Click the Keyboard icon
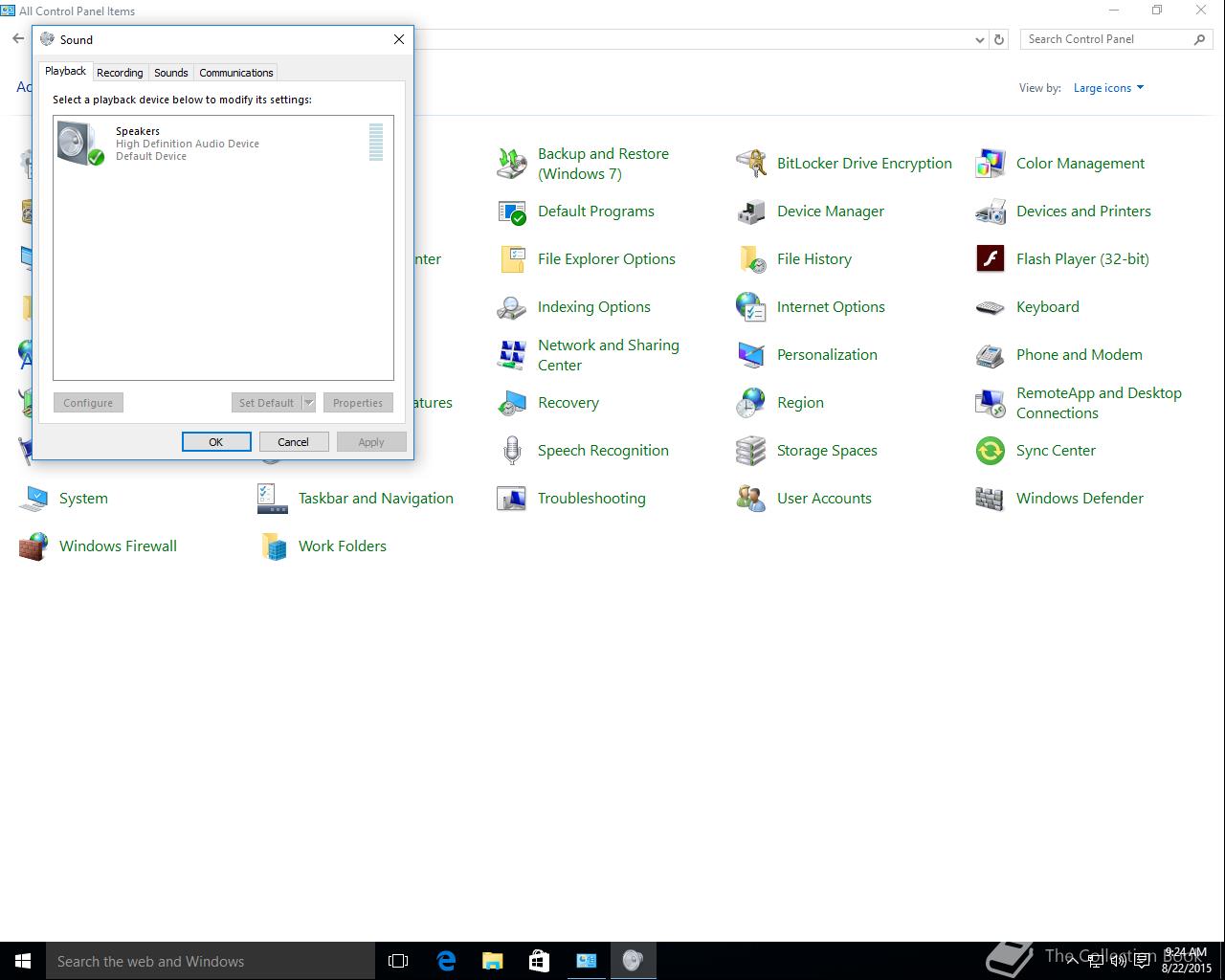 (x=991, y=307)
